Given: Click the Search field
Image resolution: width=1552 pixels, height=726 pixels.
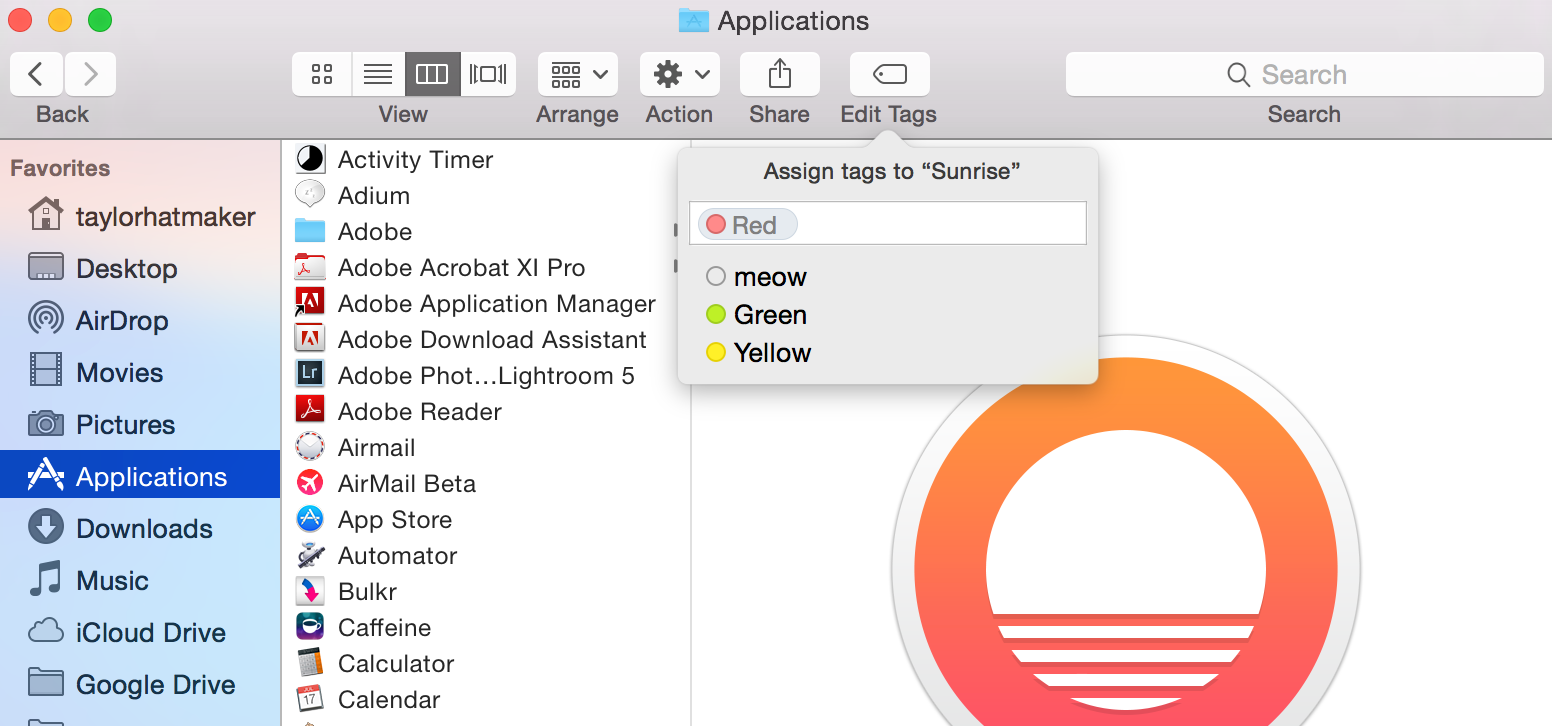Looking at the screenshot, I should tap(1304, 74).
